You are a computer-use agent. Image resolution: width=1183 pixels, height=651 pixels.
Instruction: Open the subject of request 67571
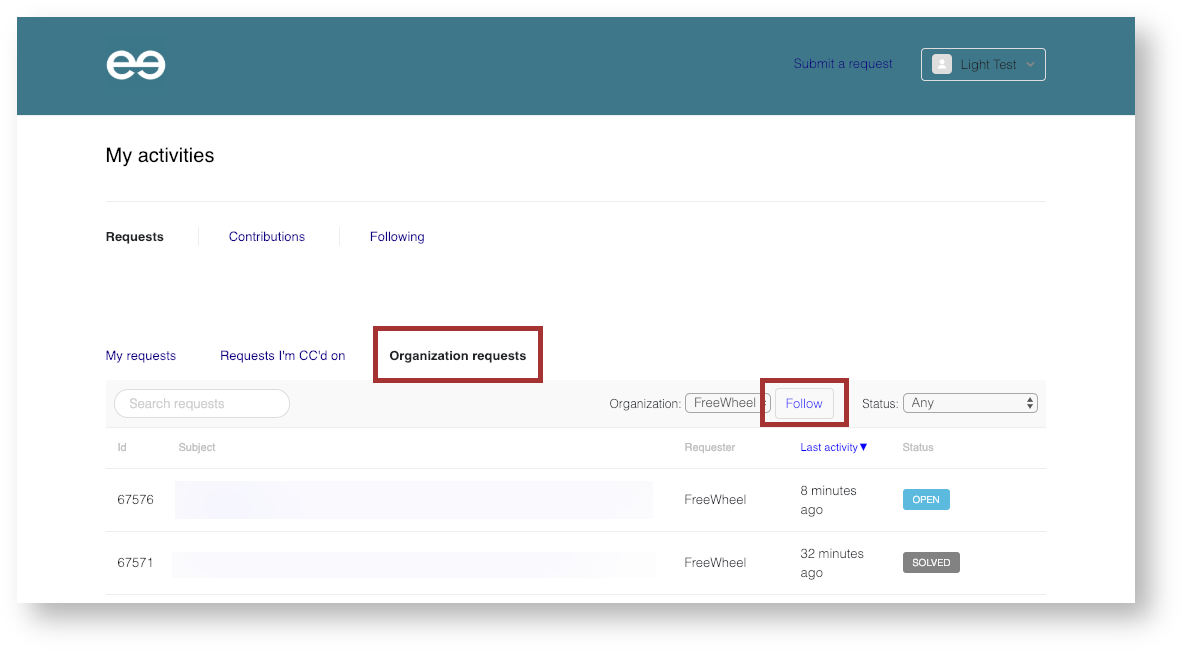point(414,563)
